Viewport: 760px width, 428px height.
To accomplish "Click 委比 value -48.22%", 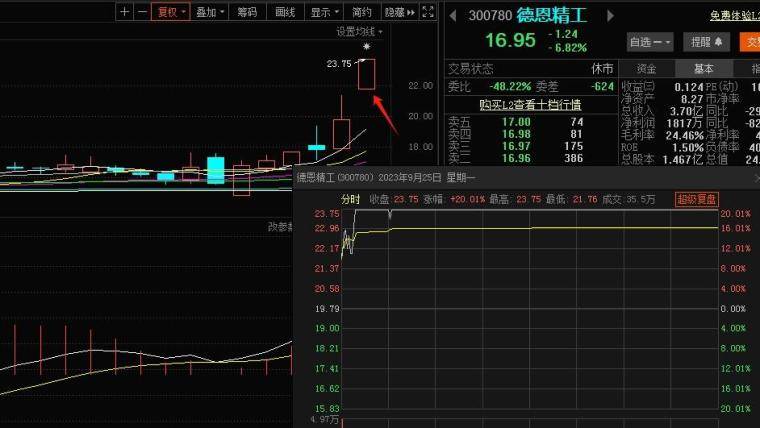I will 510,87.
